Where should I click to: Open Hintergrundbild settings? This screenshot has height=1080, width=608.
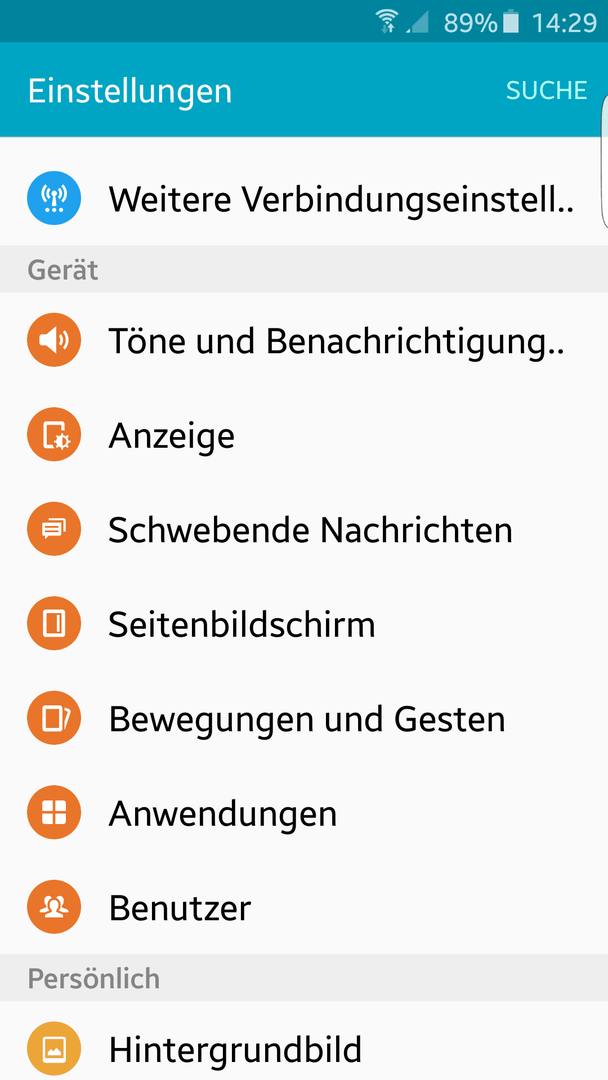[304, 1041]
